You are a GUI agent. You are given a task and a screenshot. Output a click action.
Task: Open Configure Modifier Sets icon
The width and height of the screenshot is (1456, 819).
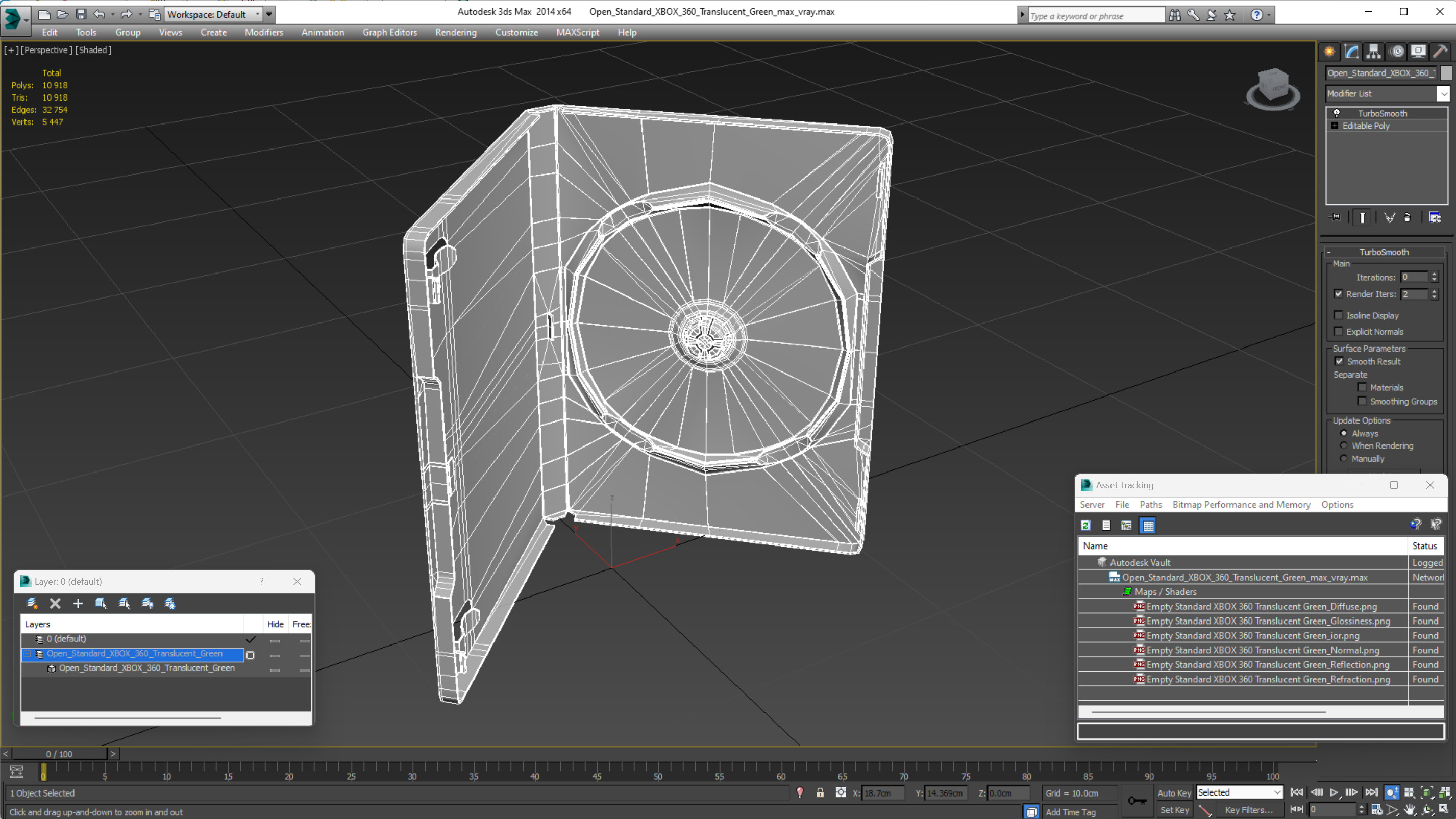(1435, 217)
